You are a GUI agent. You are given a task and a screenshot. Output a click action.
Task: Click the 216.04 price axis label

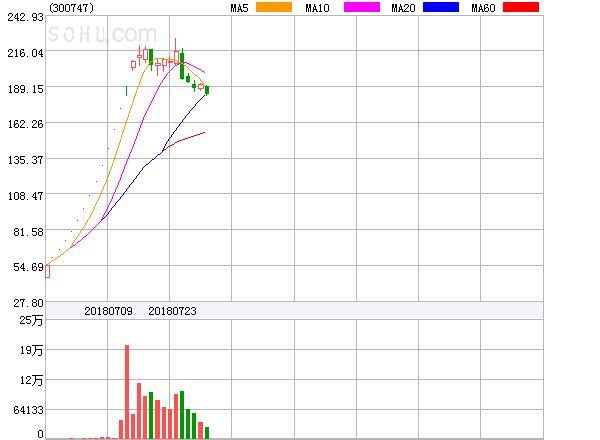[26, 53]
